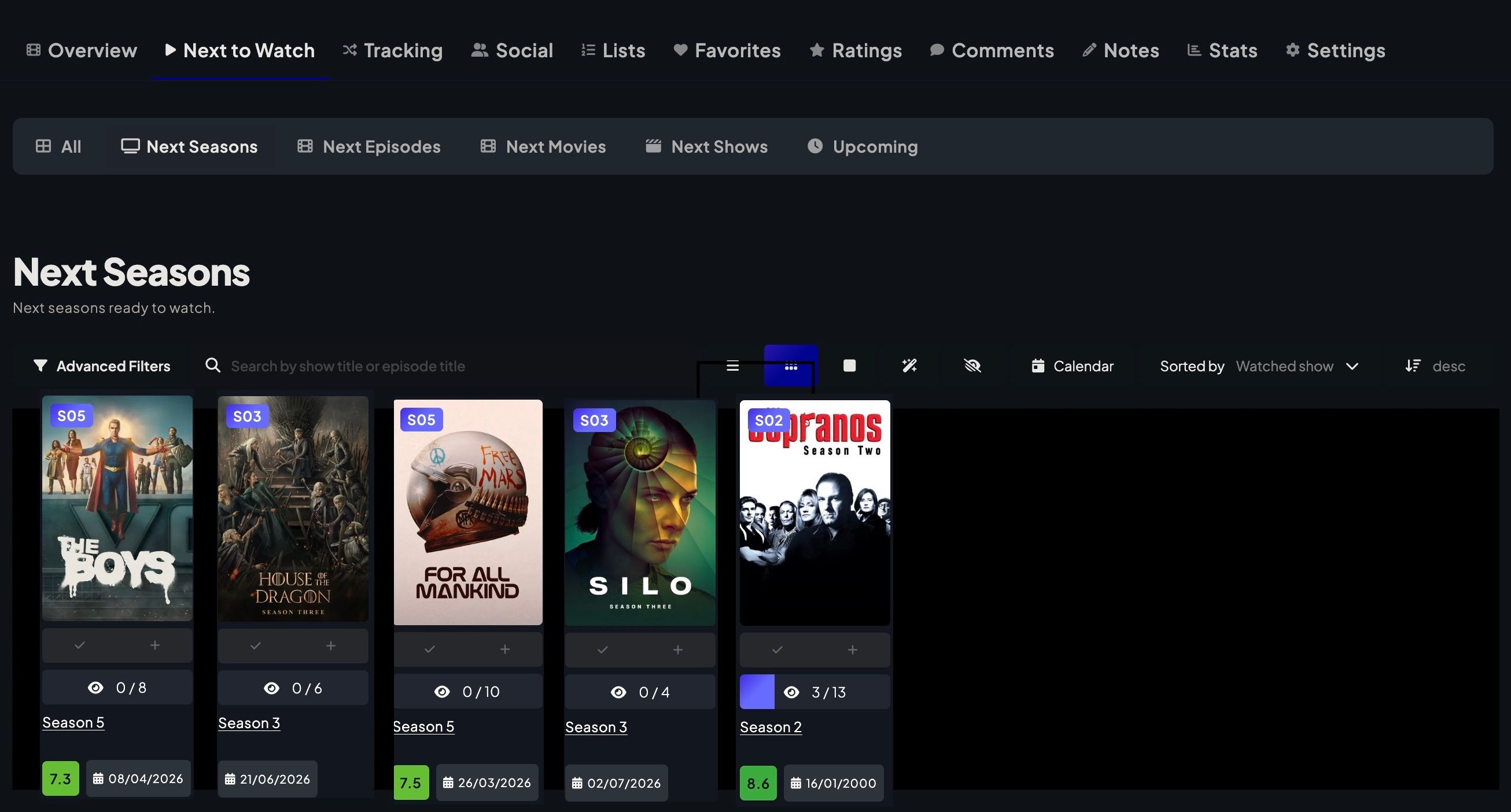The image size is (1511, 812).
Task: Switch to list view layout
Action: pos(732,366)
